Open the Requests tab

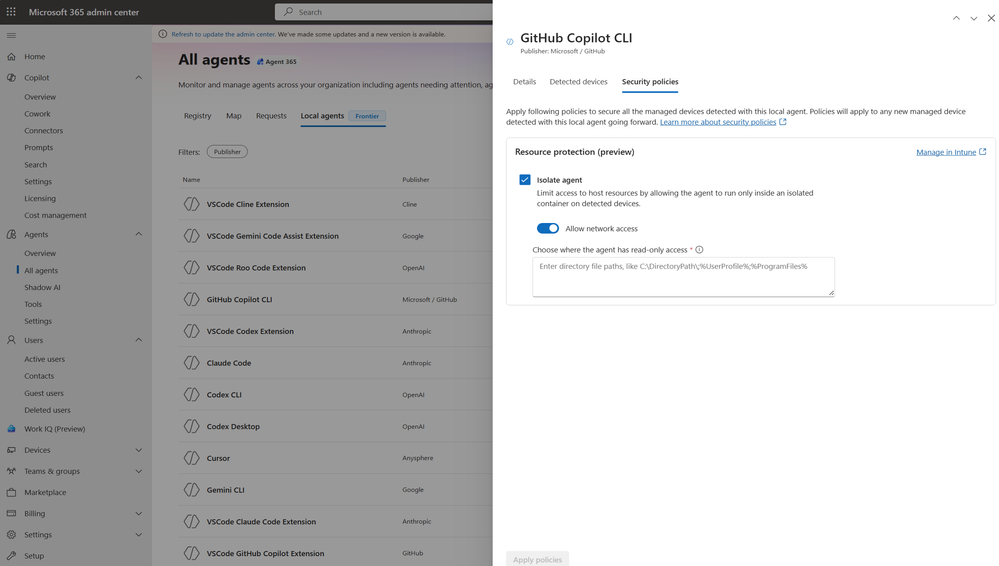(x=271, y=116)
